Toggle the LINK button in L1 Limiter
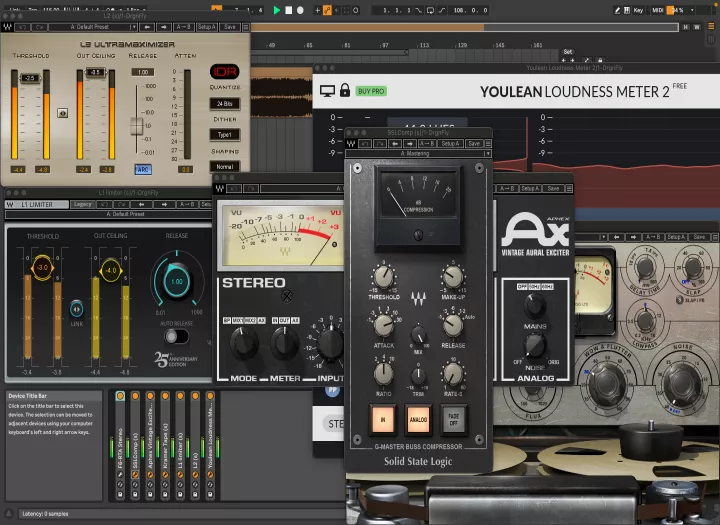 (76, 309)
